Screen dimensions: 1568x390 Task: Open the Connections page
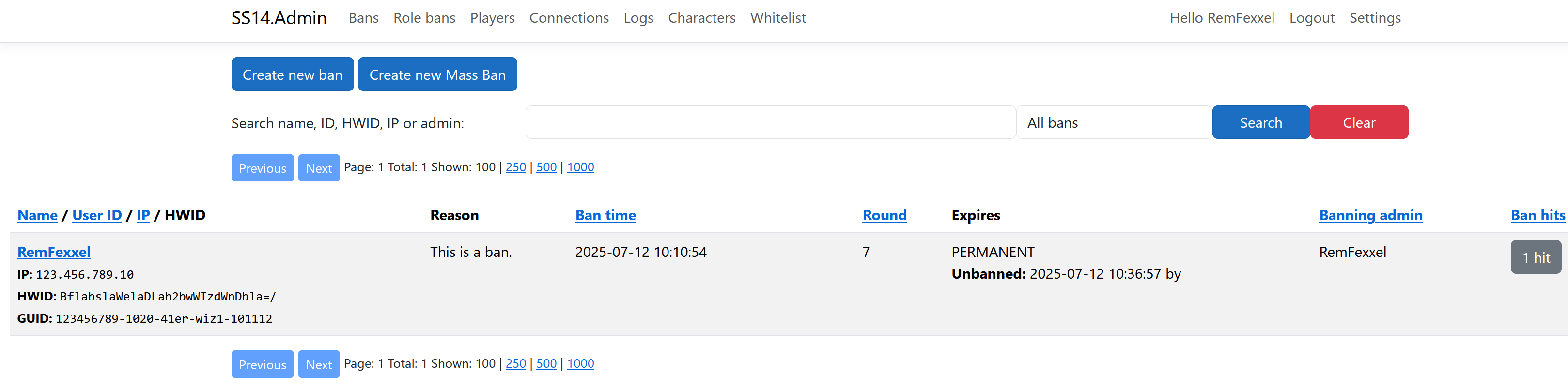[569, 18]
